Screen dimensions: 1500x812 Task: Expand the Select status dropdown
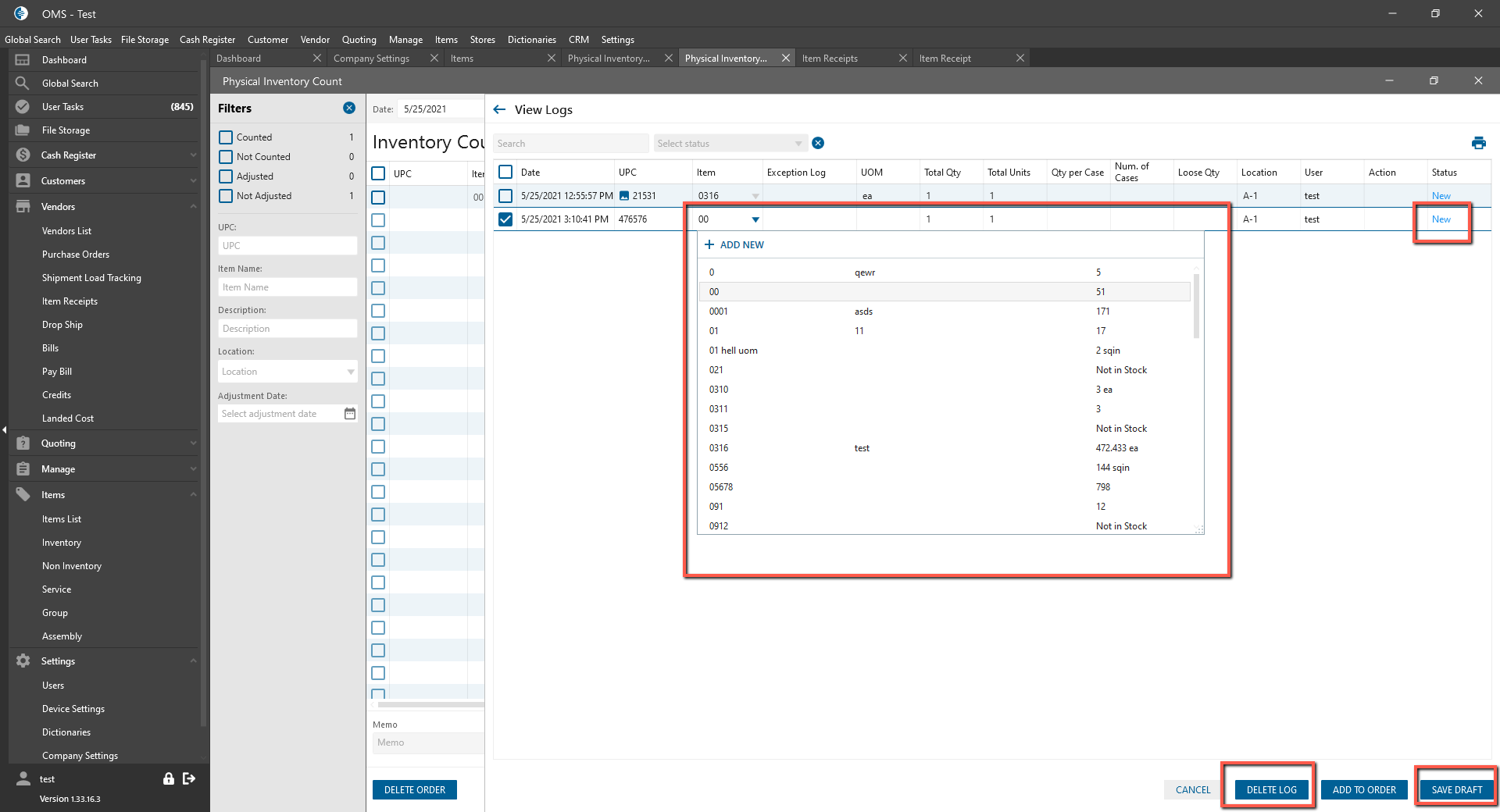pos(798,144)
